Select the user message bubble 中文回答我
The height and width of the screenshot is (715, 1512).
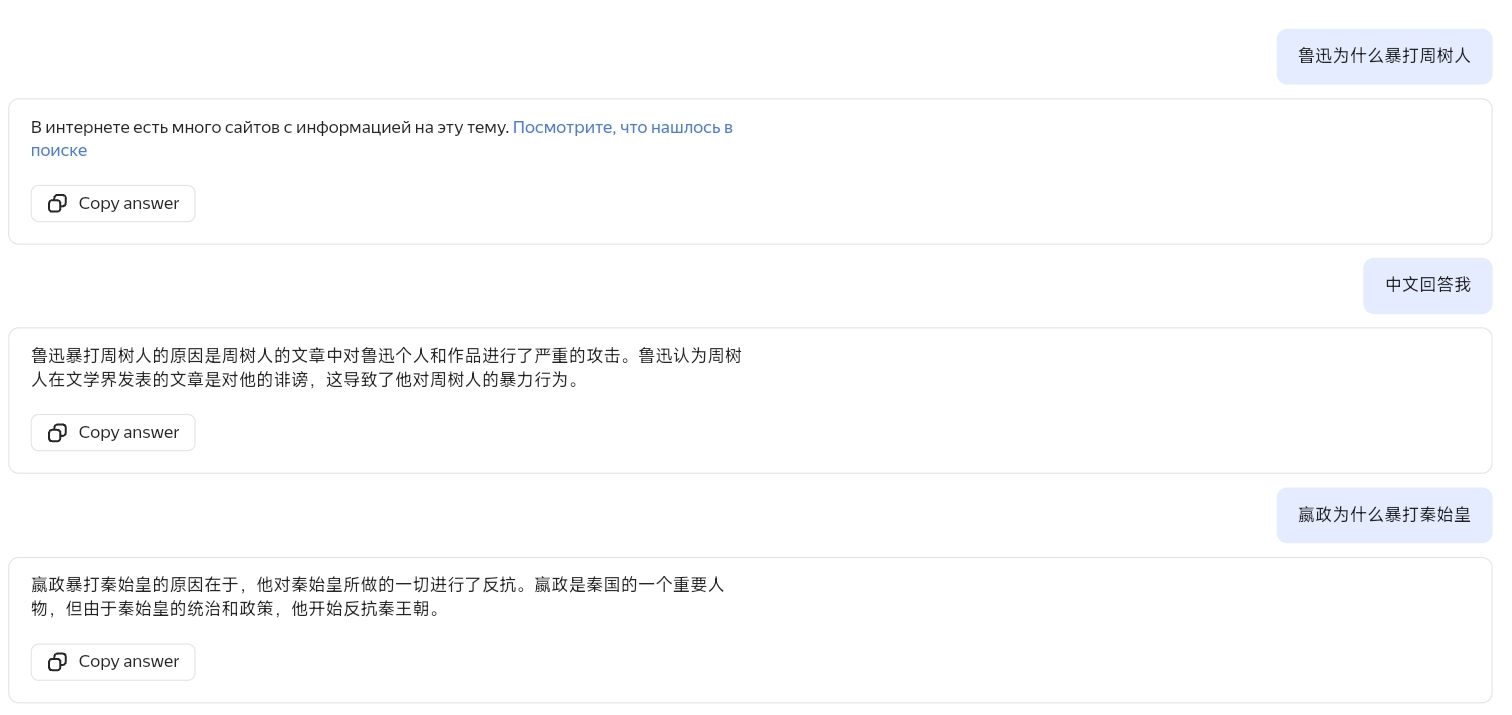click(x=1428, y=285)
